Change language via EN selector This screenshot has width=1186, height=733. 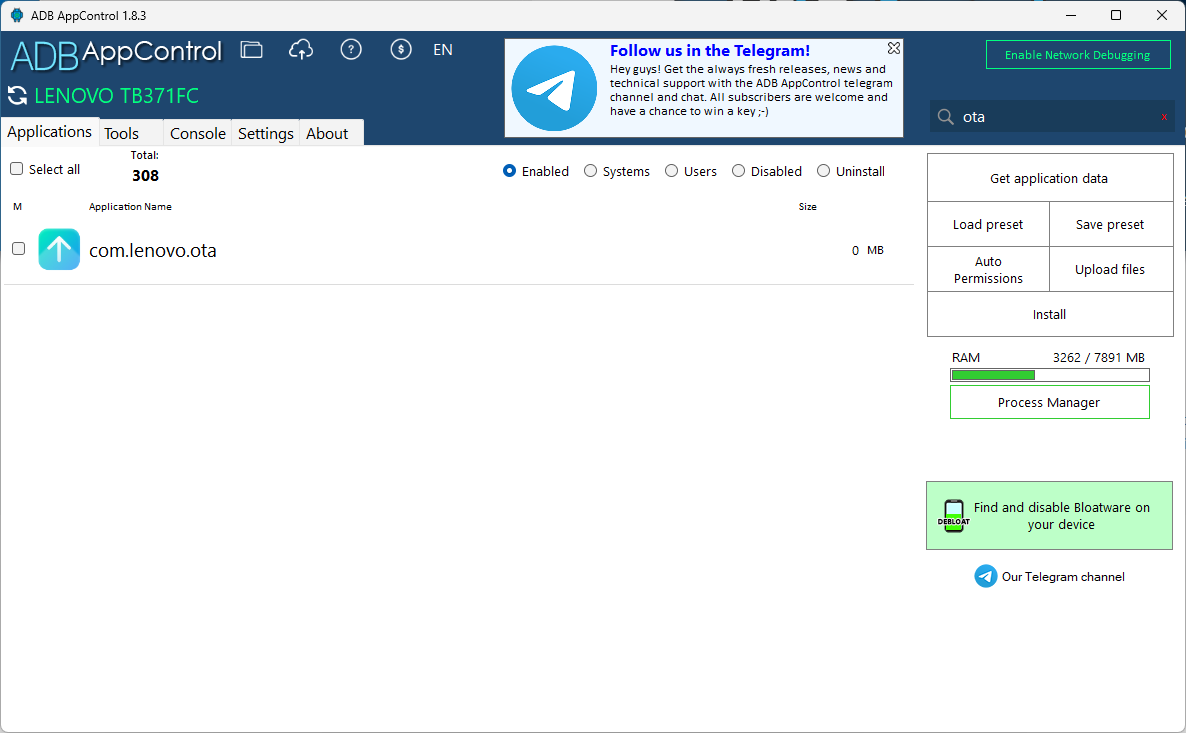pyautogui.click(x=442, y=50)
